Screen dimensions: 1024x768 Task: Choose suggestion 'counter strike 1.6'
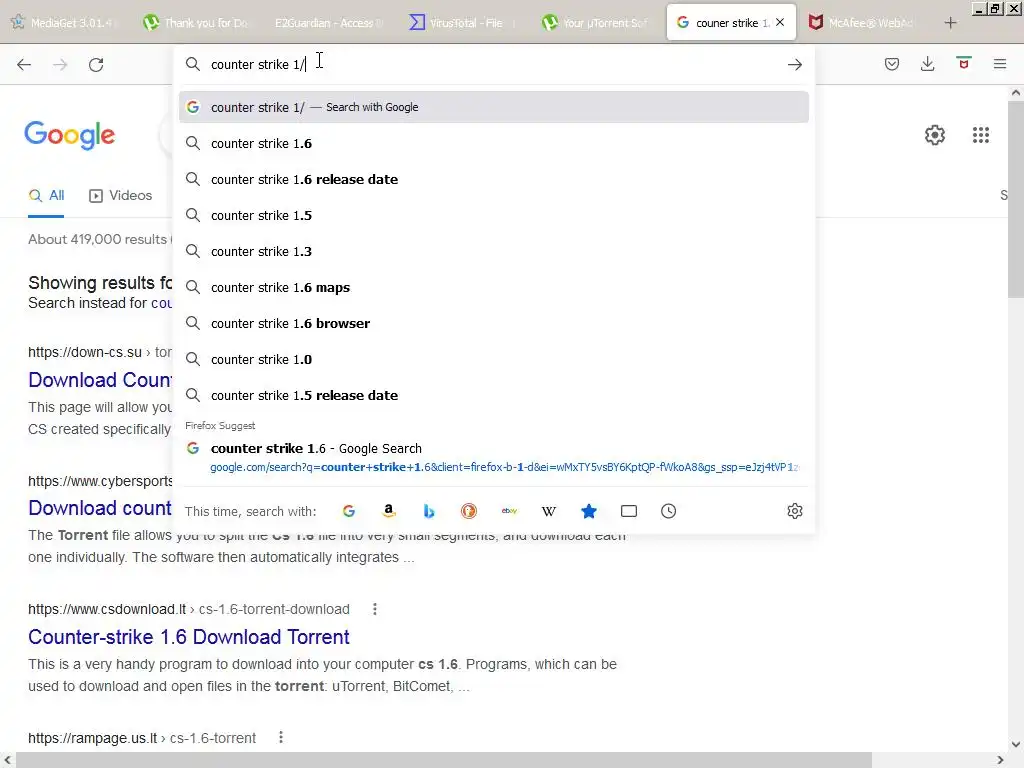pos(494,143)
